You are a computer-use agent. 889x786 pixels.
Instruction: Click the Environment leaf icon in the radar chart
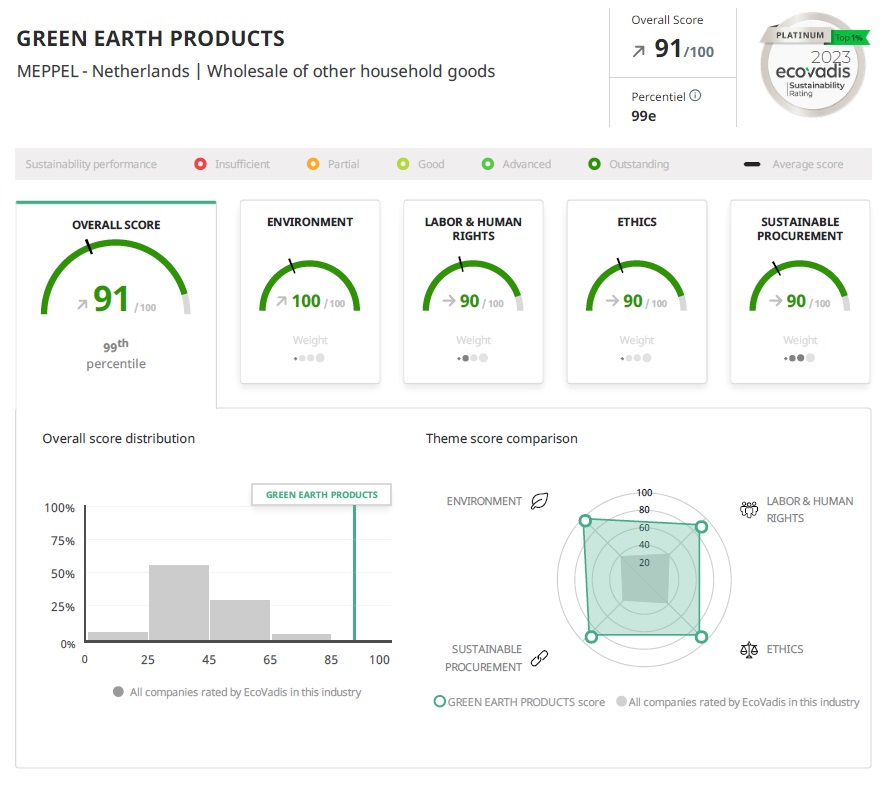click(539, 501)
